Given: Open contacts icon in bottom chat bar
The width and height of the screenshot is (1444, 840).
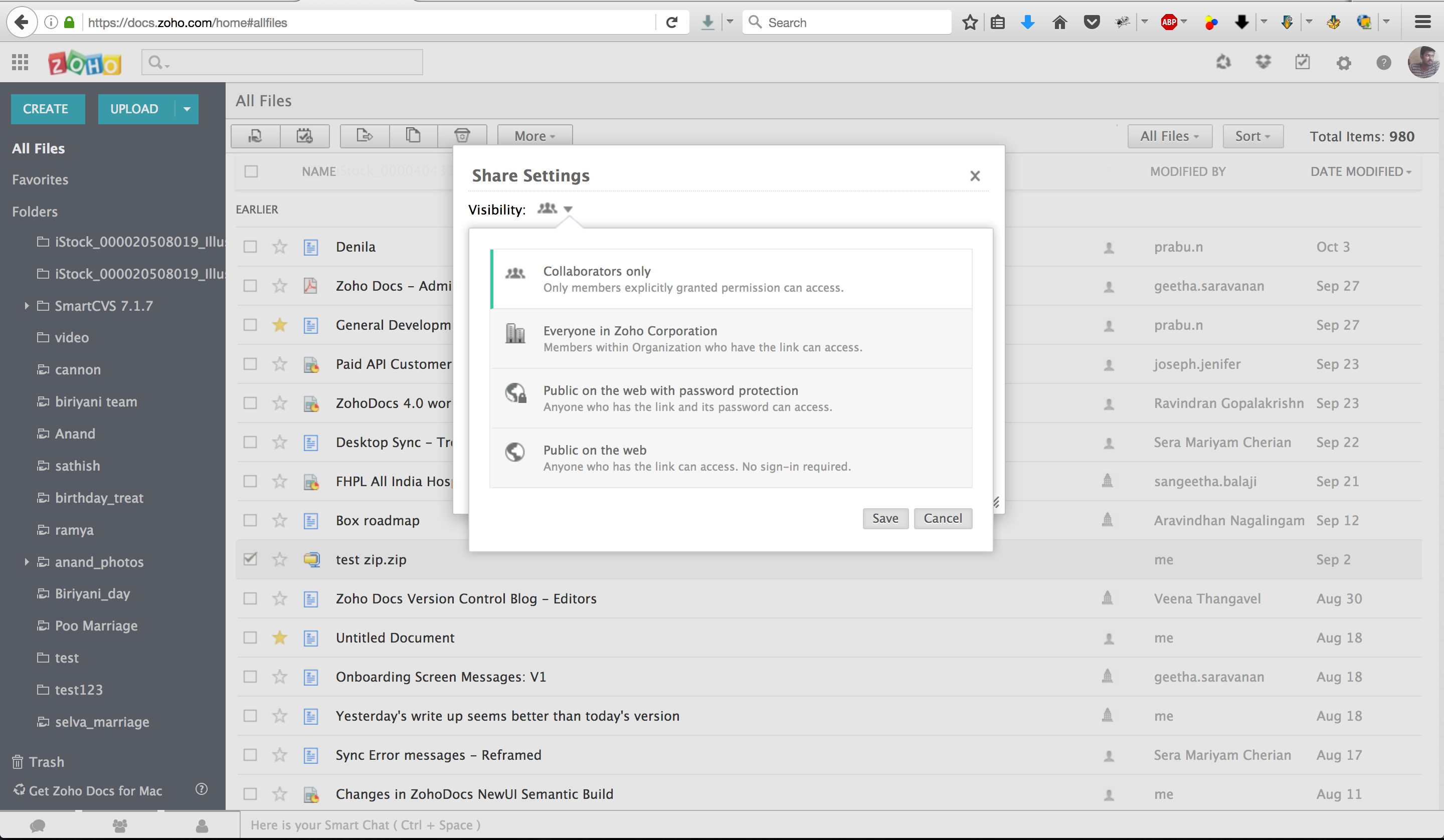Looking at the screenshot, I should click(x=202, y=825).
